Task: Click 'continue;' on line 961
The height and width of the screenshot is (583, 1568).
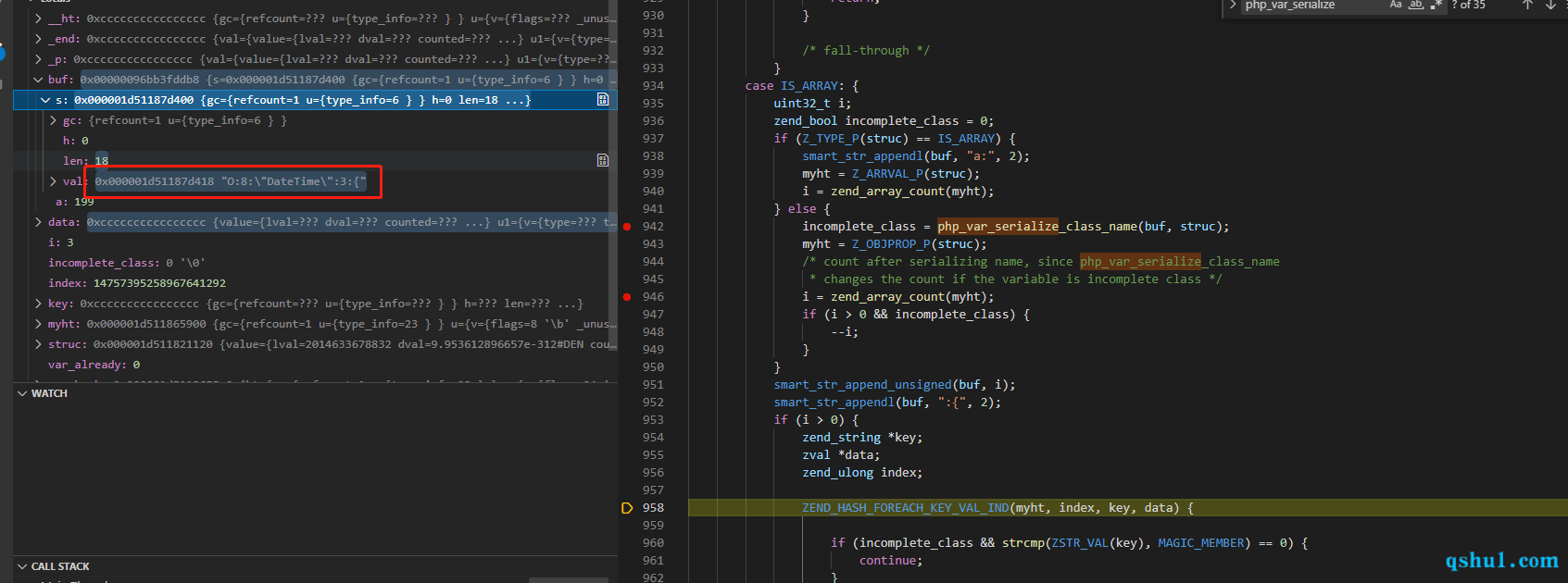Action: 891,561
